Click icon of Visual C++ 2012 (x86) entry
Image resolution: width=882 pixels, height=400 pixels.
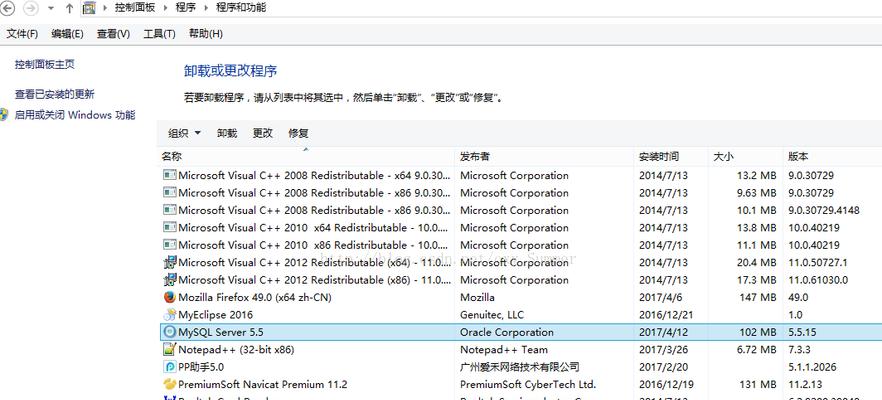169,280
